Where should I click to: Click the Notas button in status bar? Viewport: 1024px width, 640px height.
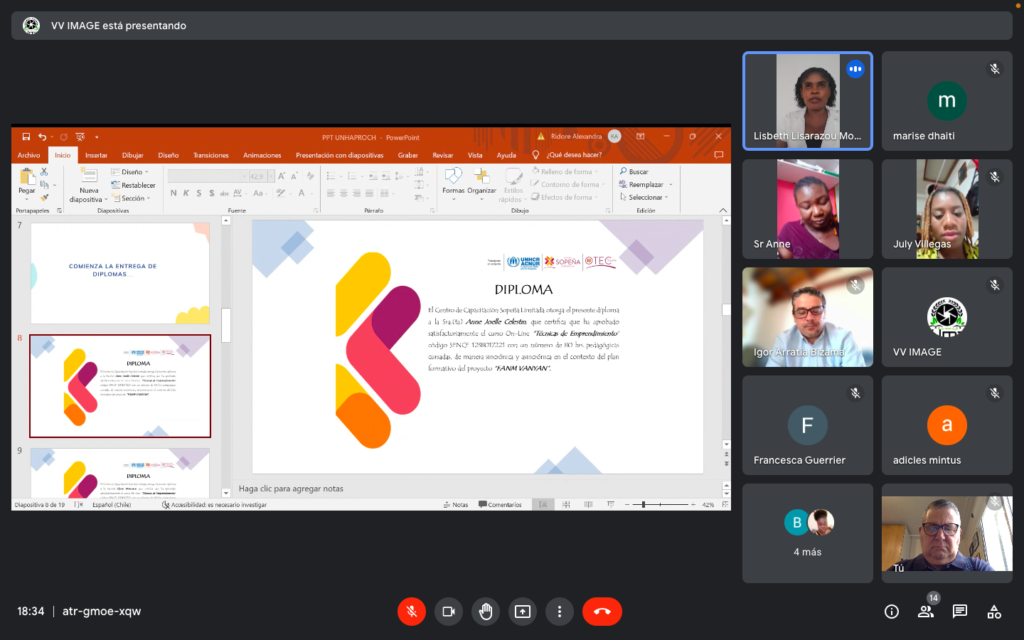pyautogui.click(x=455, y=505)
